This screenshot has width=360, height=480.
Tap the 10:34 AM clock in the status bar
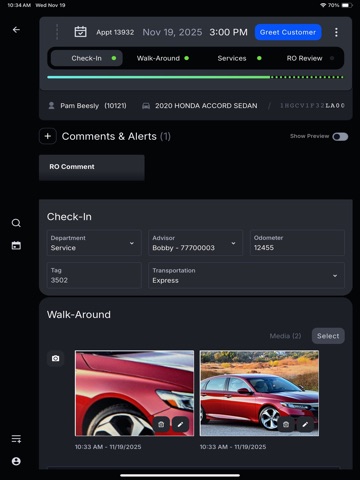19,5
